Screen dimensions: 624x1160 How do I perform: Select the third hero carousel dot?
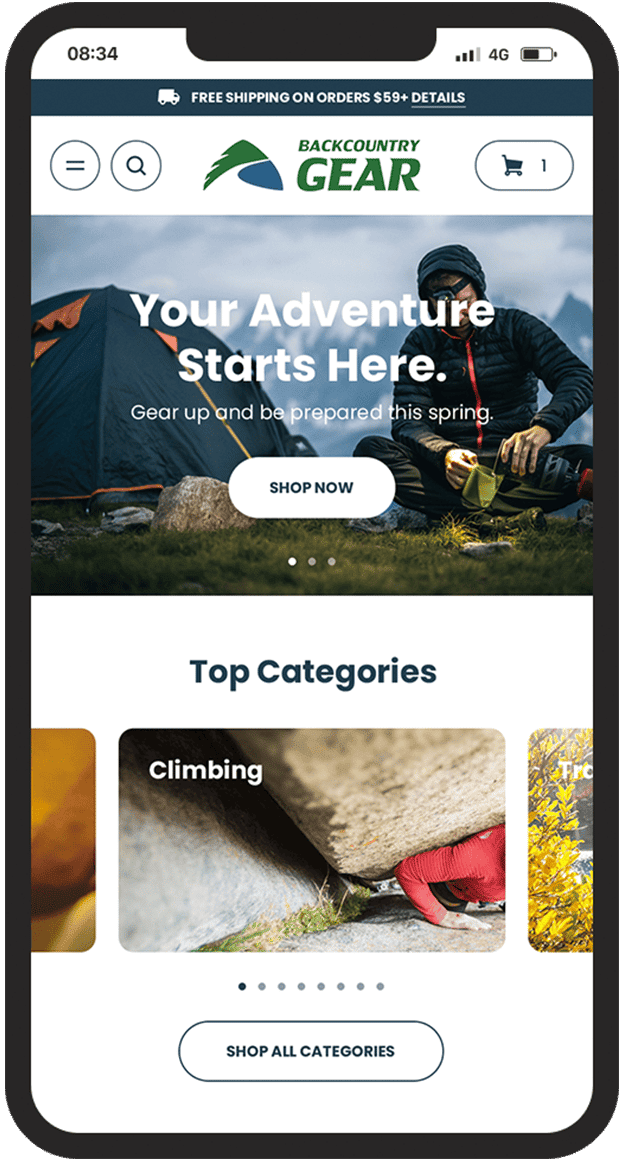(332, 562)
